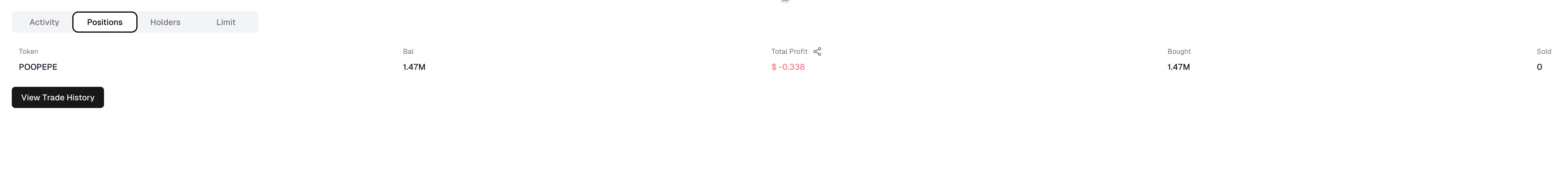
Task: Switch to the Positions tab
Action: [105, 22]
